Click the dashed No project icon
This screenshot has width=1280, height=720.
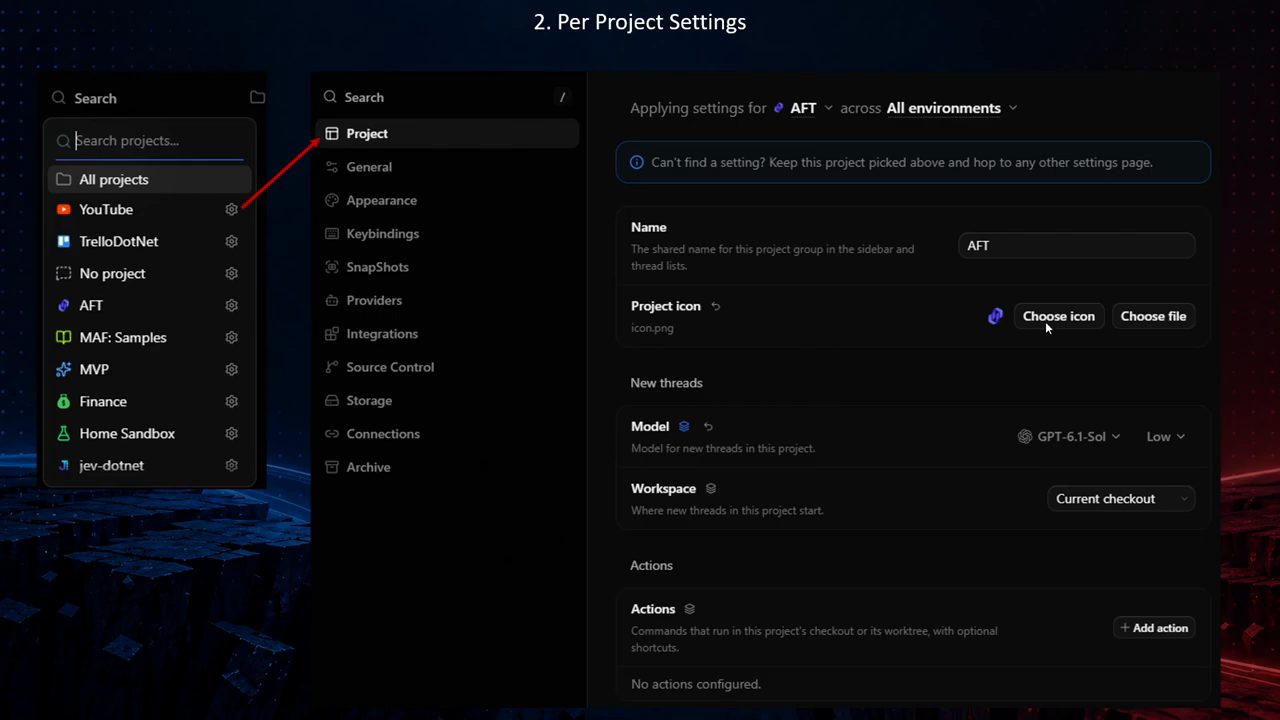pos(63,273)
